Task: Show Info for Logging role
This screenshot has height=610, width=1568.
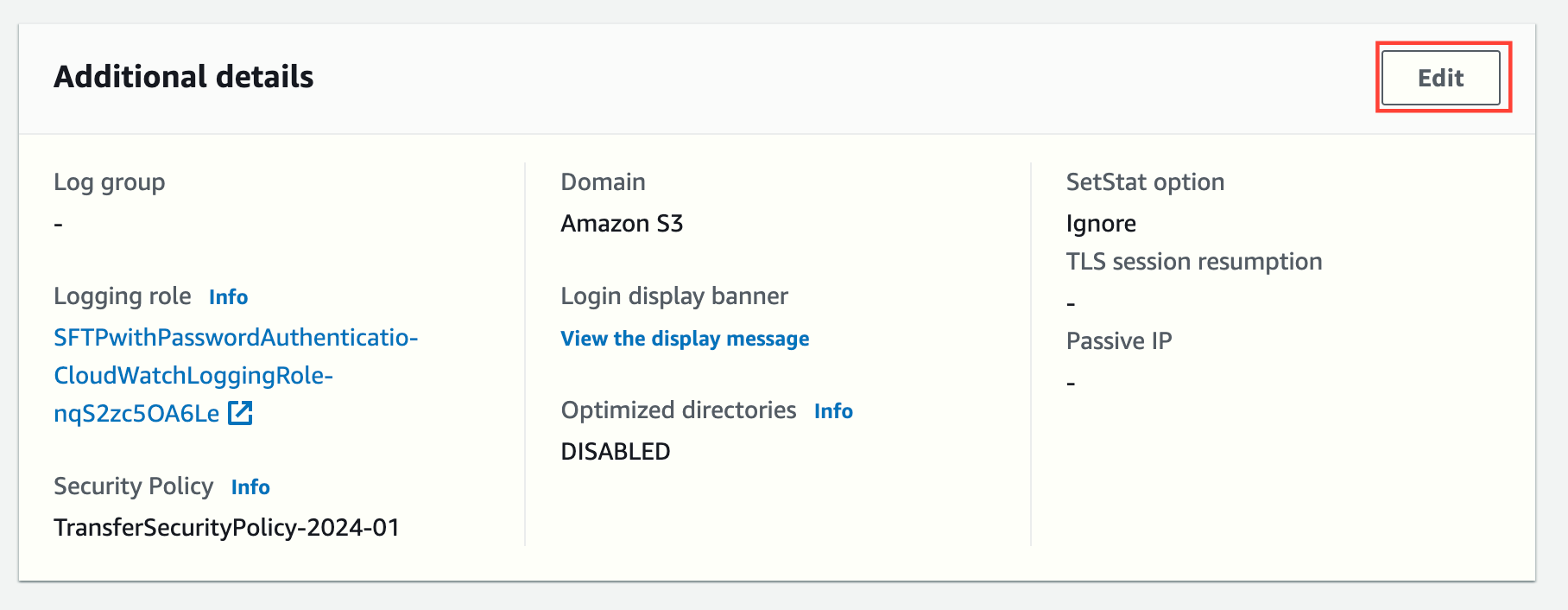Action: (228, 297)
